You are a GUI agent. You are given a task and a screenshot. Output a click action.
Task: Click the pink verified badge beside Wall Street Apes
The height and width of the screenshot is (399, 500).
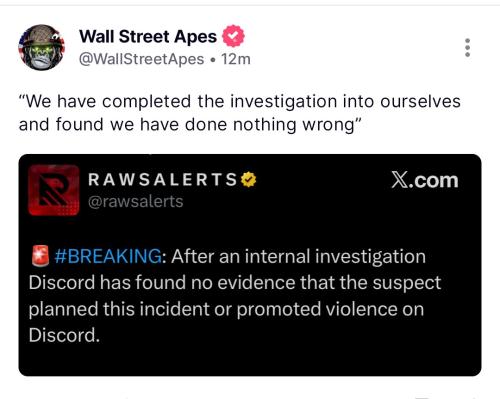234,36
